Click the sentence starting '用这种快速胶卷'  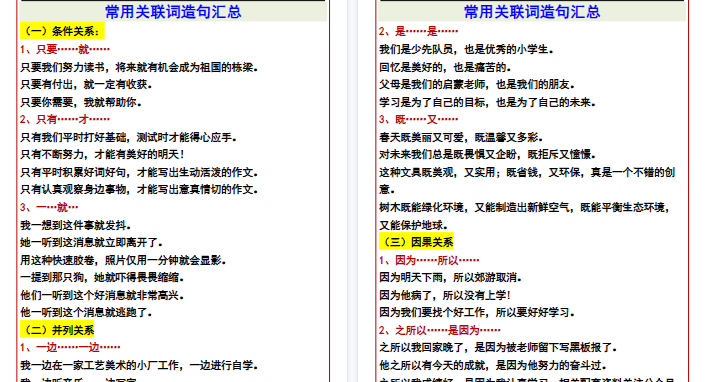pos(123,260)
